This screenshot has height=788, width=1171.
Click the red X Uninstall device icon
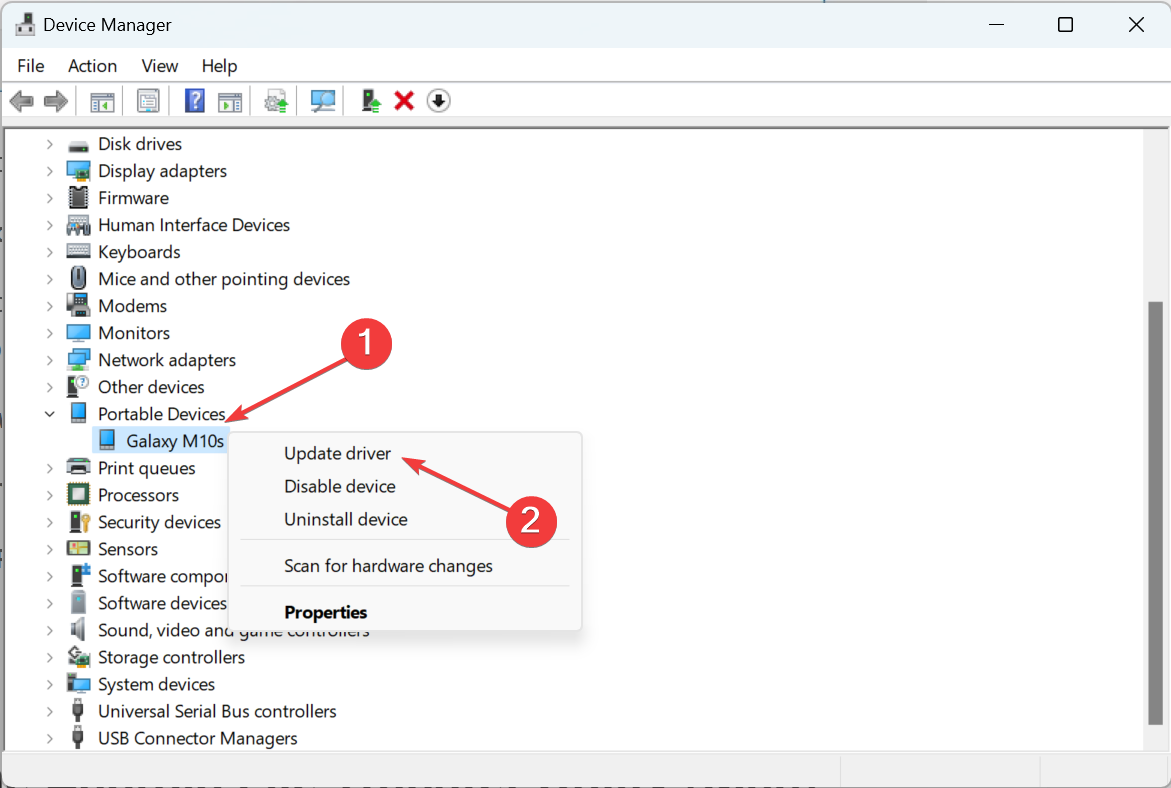click(404, 101)
